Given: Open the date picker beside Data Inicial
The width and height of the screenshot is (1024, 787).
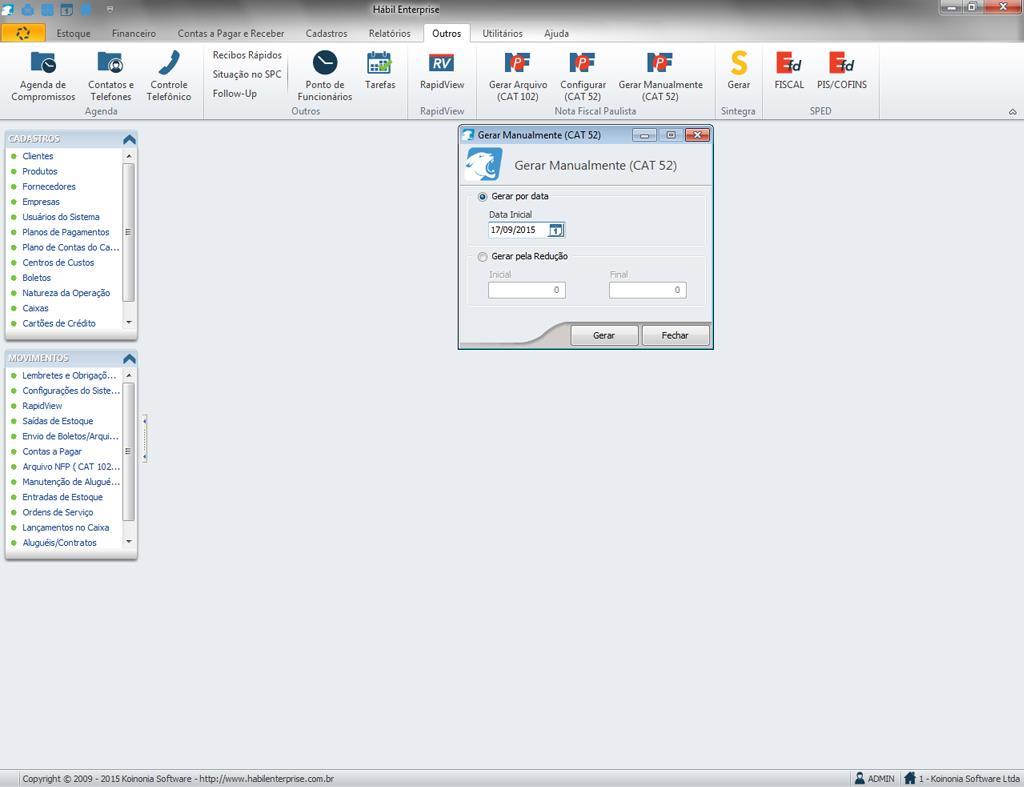Looking at the screenshot, I should (556, 230).
